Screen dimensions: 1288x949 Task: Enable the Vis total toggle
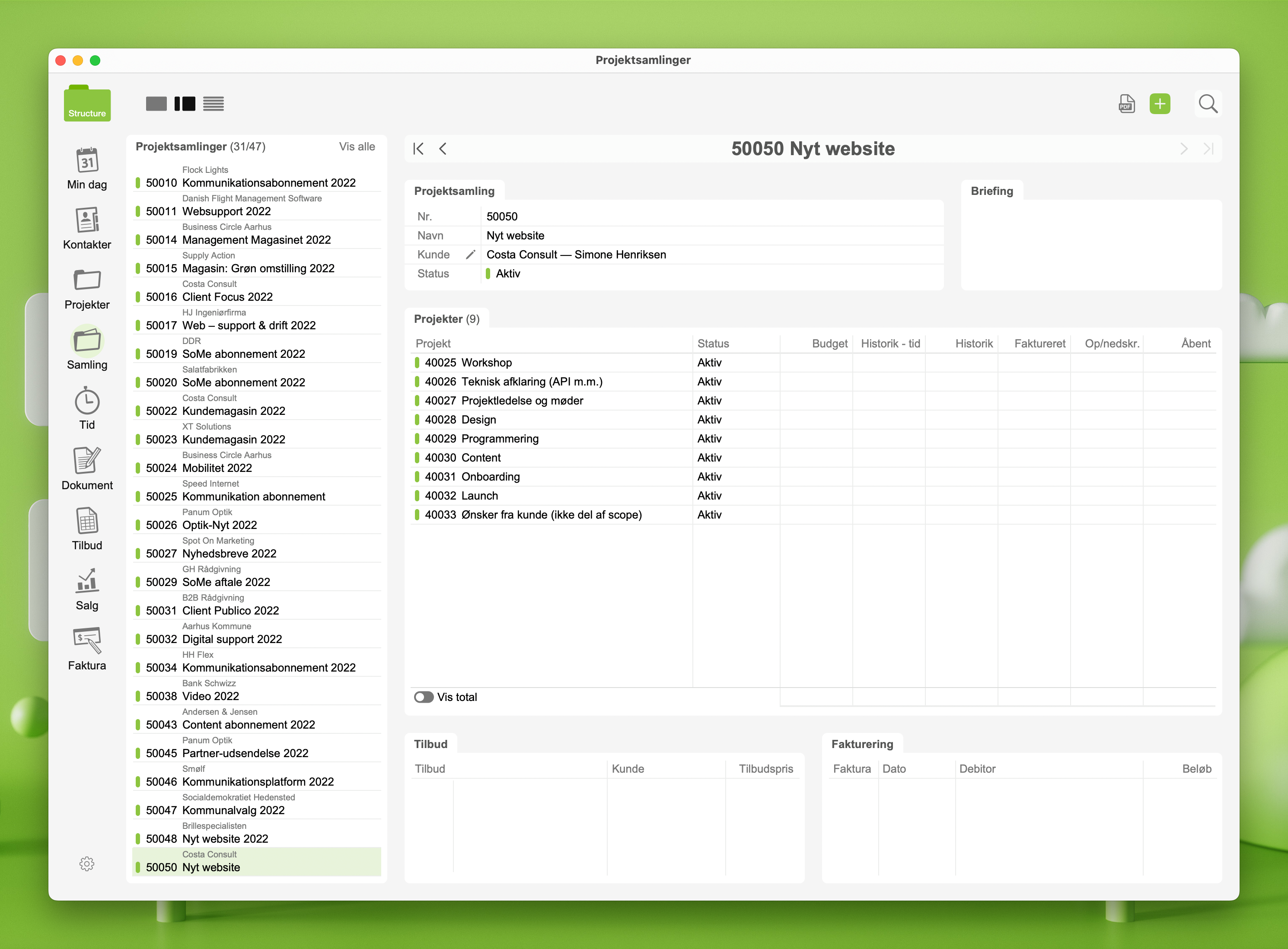click(x=424, y=697)
